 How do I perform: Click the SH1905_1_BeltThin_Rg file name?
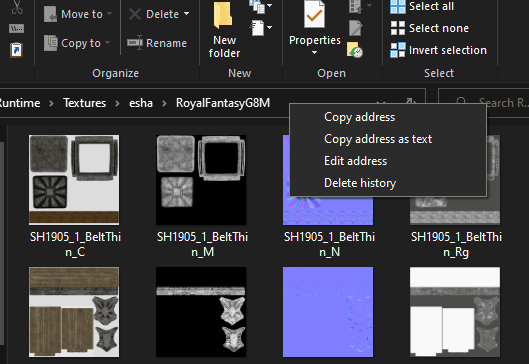(456, 244)
